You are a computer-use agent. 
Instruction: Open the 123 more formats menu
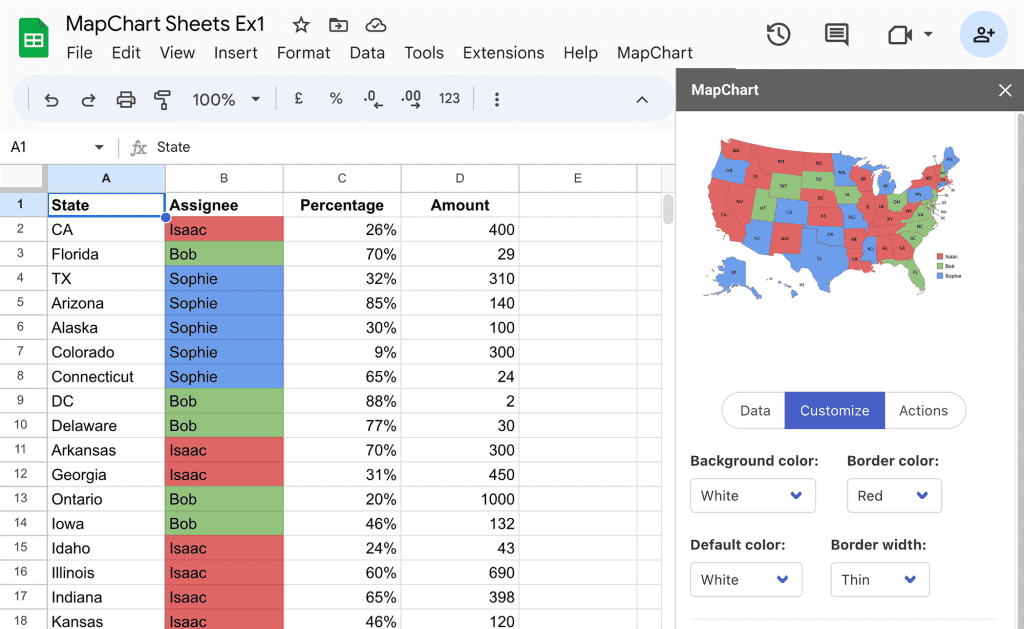(449, 99)
